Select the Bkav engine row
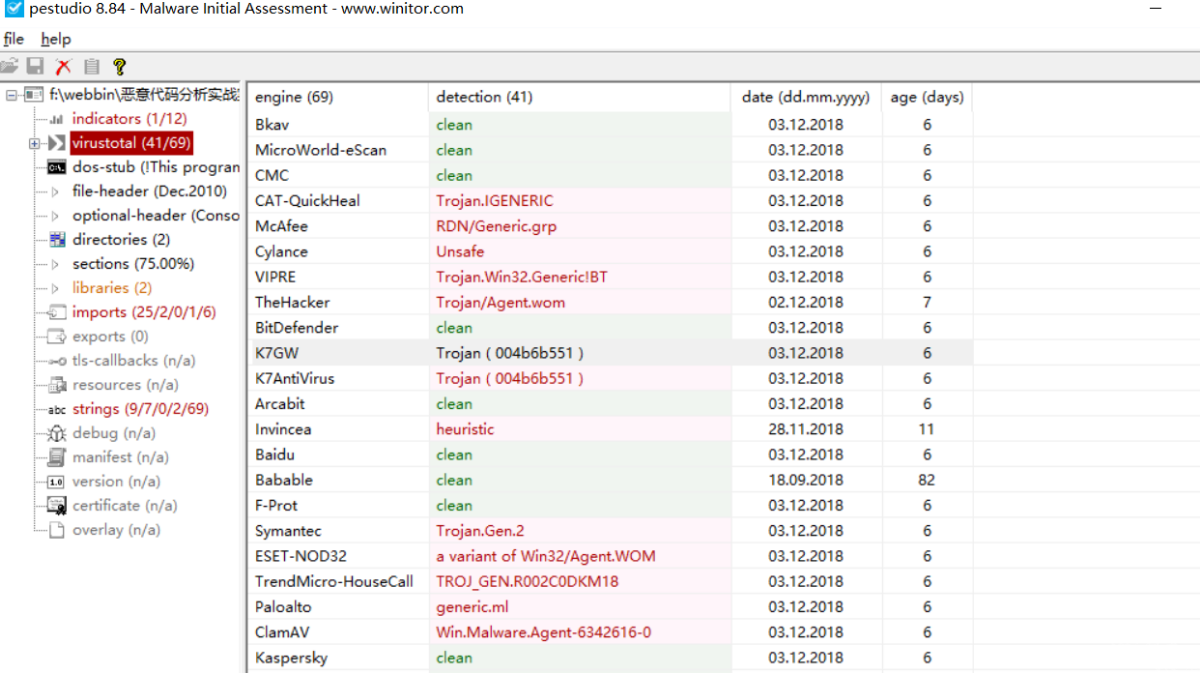The width and height of the screenshot is (1200, 673). 610,125
